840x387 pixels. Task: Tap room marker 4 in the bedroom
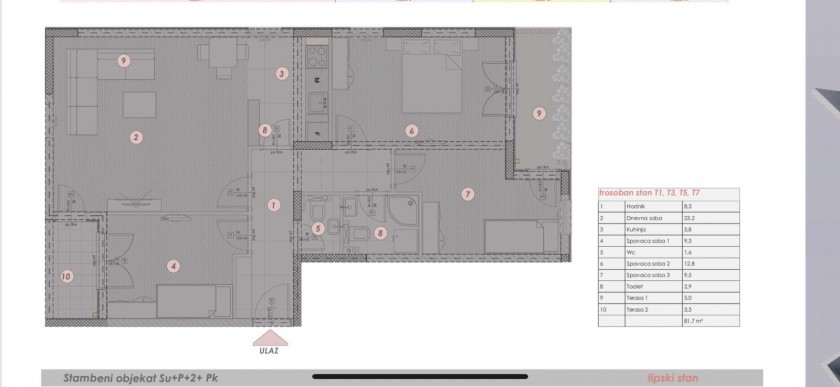172,266
